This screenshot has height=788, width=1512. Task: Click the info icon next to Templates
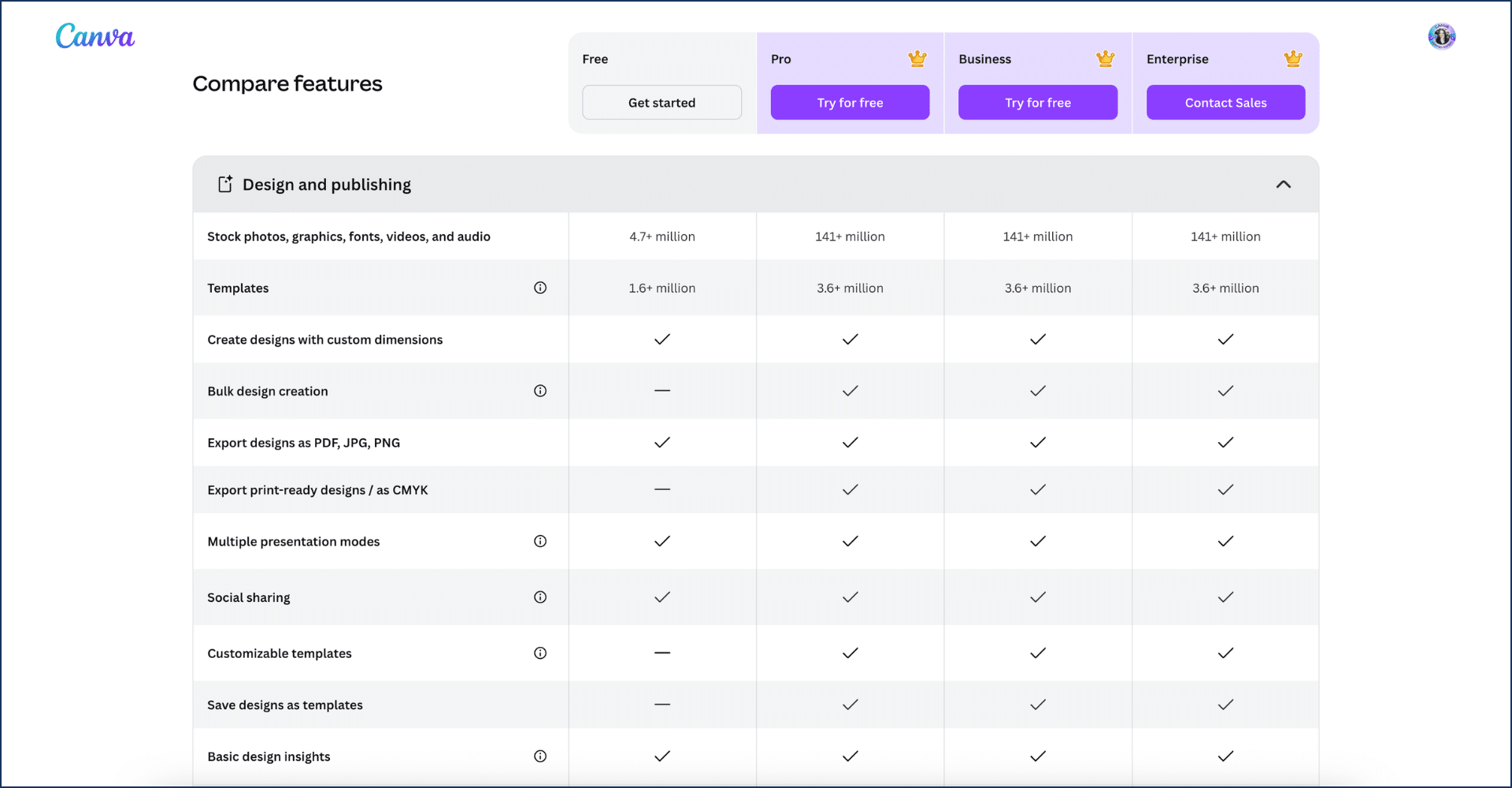point(540,288)
